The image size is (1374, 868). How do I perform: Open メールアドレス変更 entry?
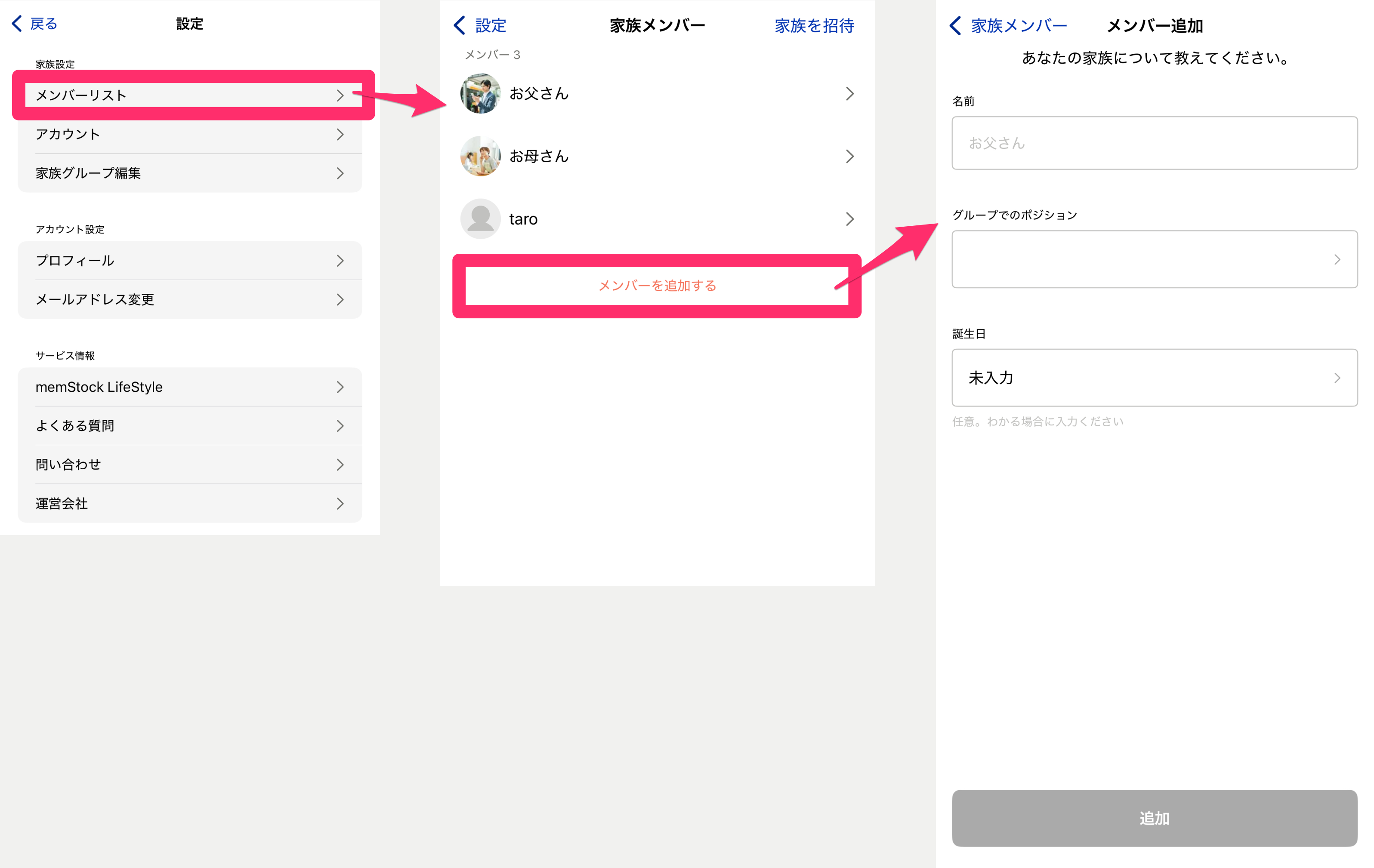[x=189, y=299]
